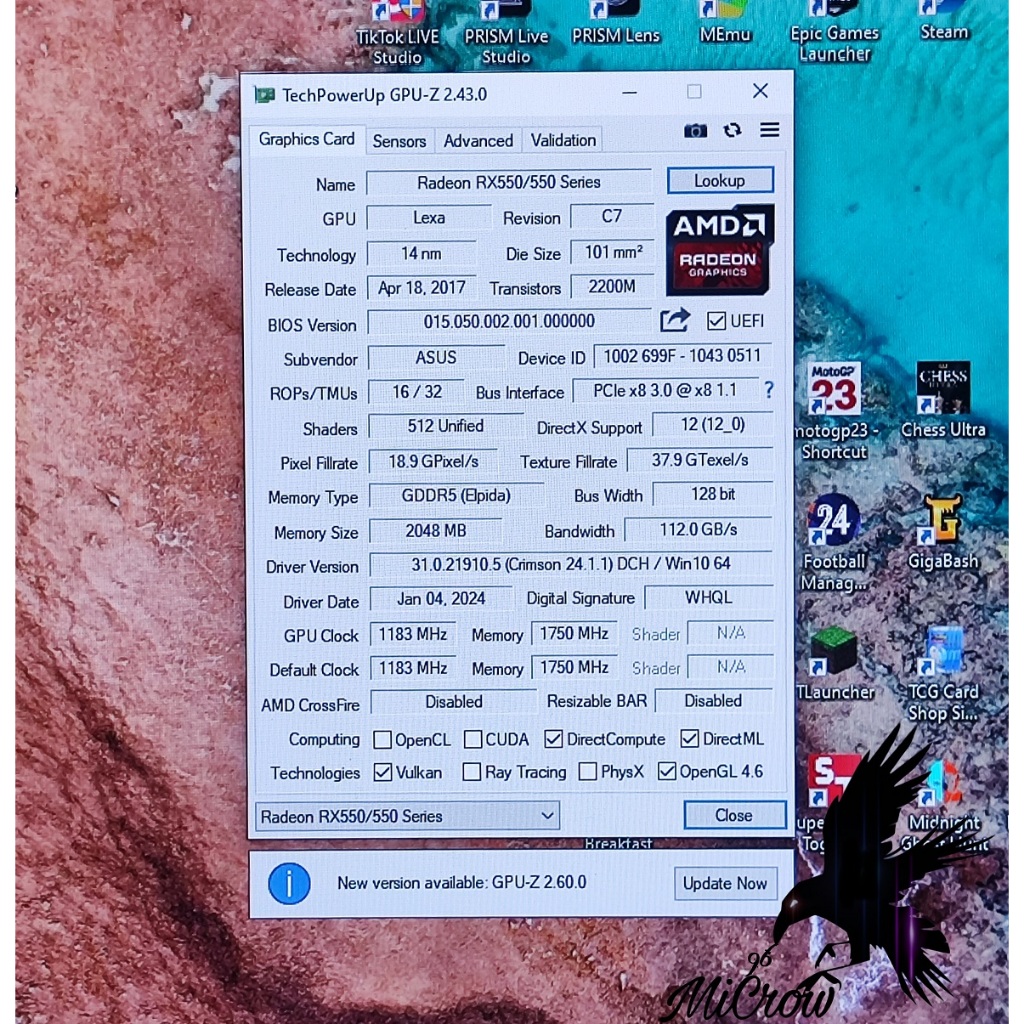Image resolution: width=1024 pixels, height=1024 pixels.
Task: Click the Memory Size value 2048 MB
Action: tap(436, 530)
